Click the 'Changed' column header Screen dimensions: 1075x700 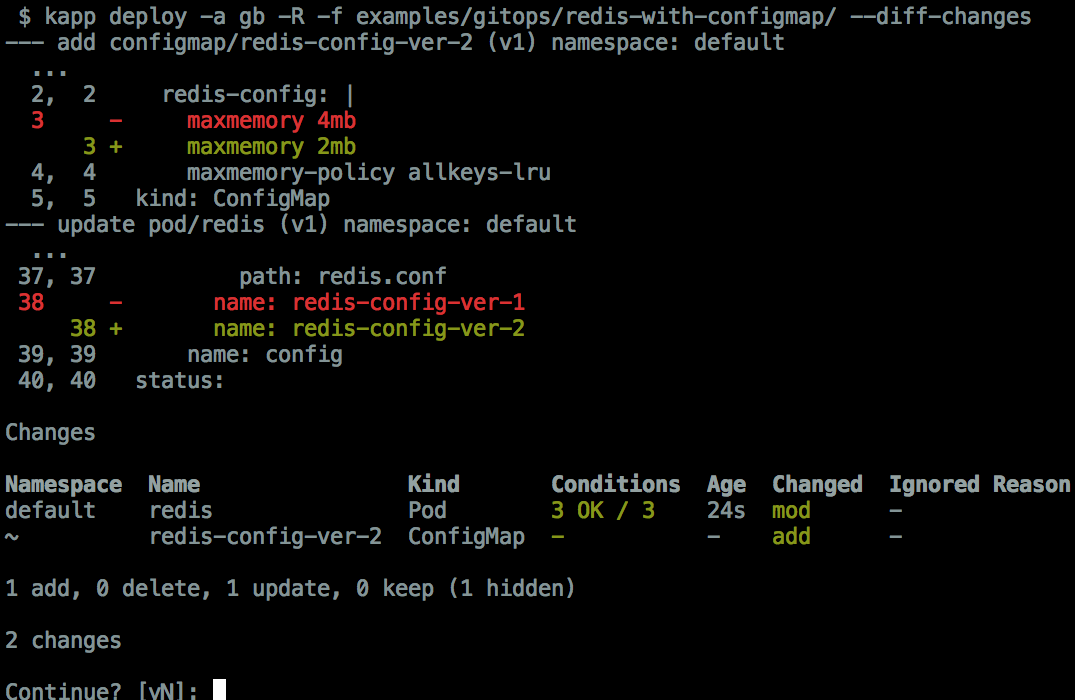pyautogui.click(x=817, y=485)
